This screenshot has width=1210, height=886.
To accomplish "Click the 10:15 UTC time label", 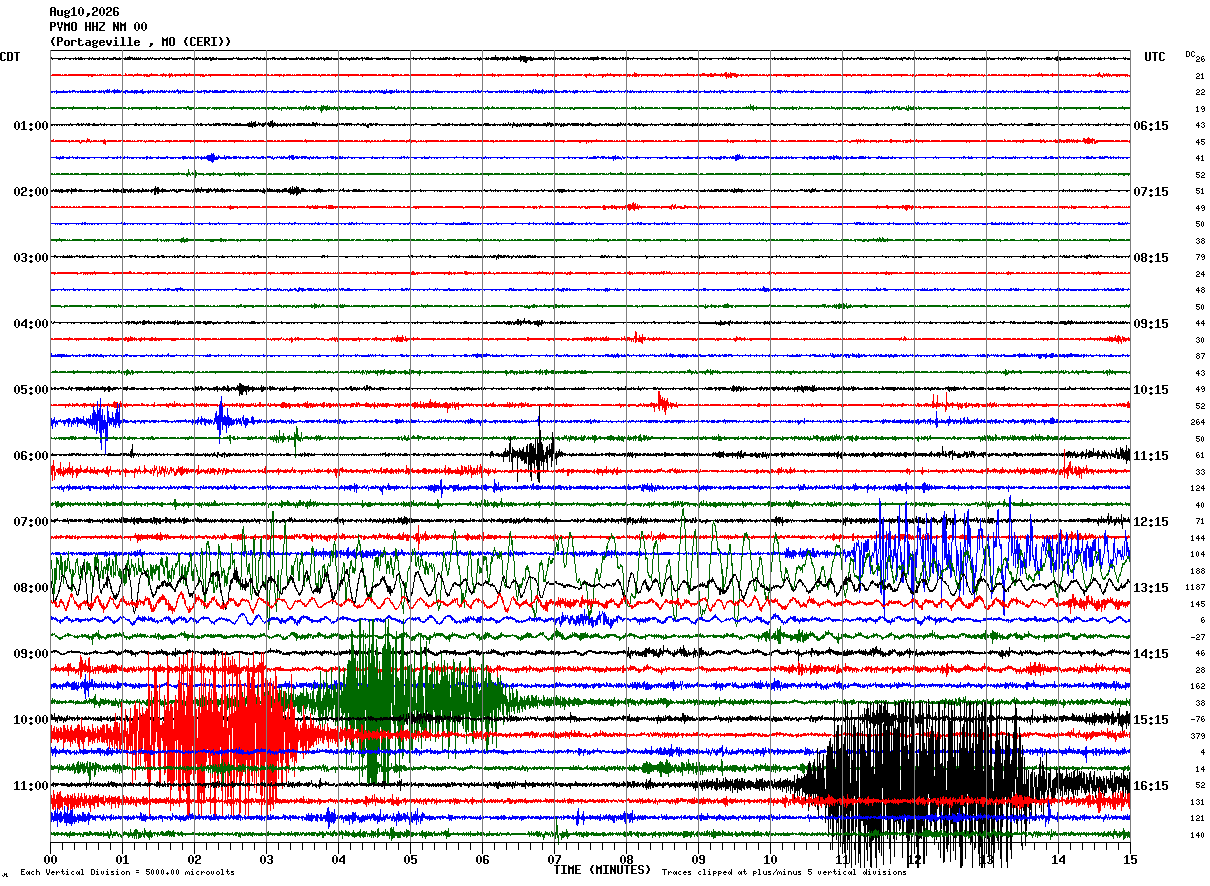I will click(x=1151, y=390).
